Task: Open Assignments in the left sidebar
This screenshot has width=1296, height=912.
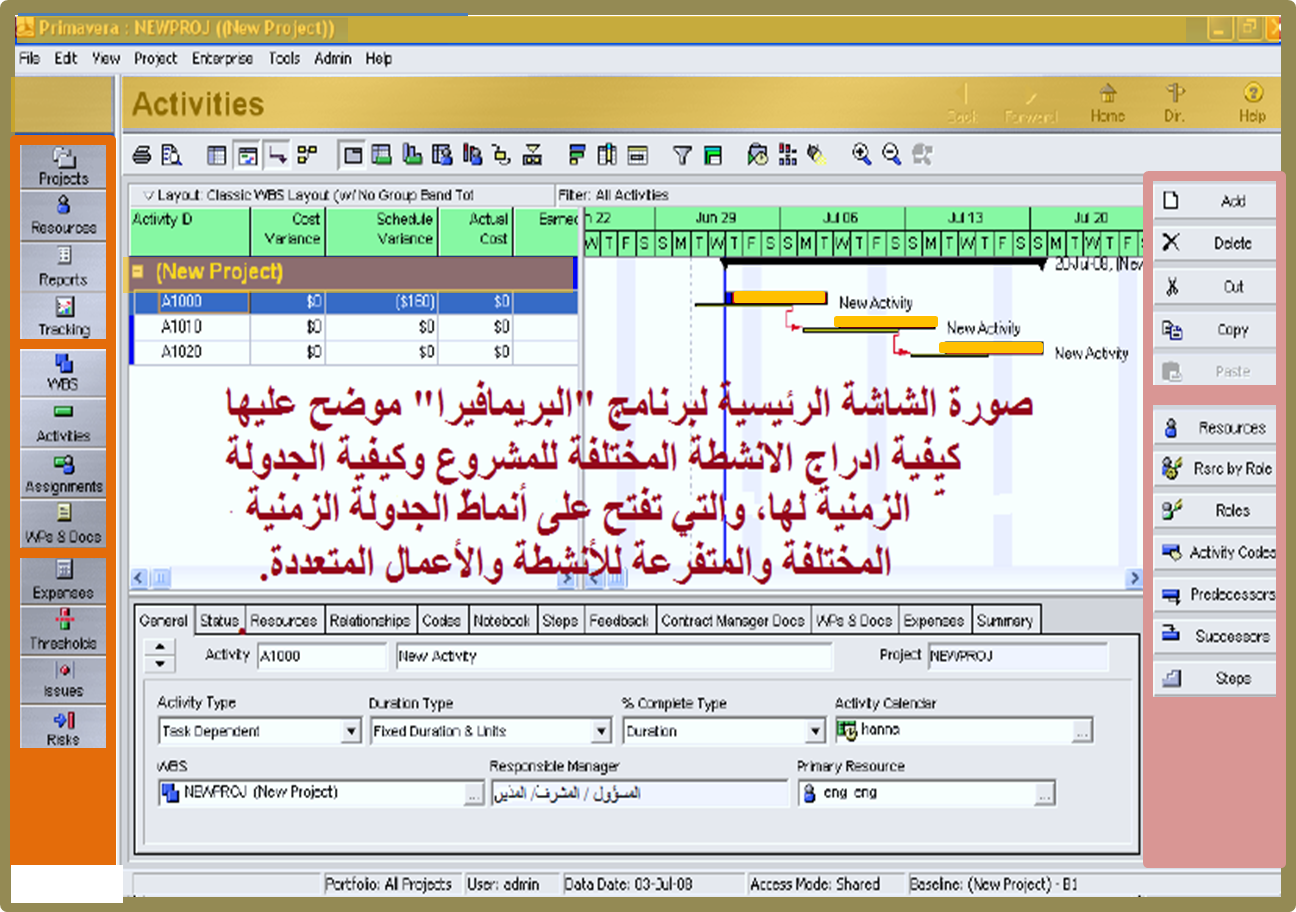Action: (63, 474)
